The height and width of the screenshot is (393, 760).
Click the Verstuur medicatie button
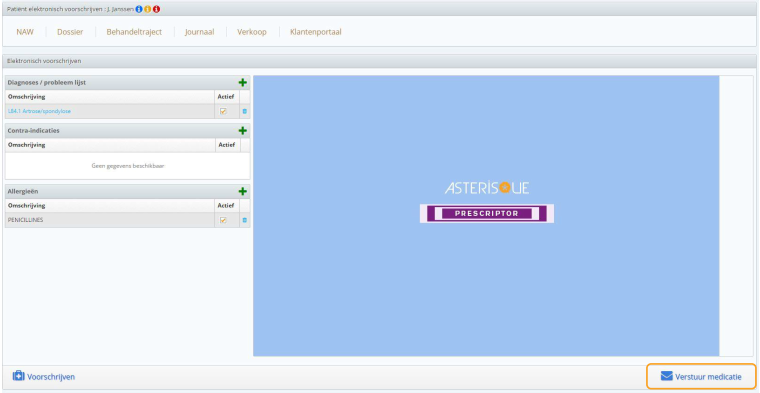(x=701, y=377)
